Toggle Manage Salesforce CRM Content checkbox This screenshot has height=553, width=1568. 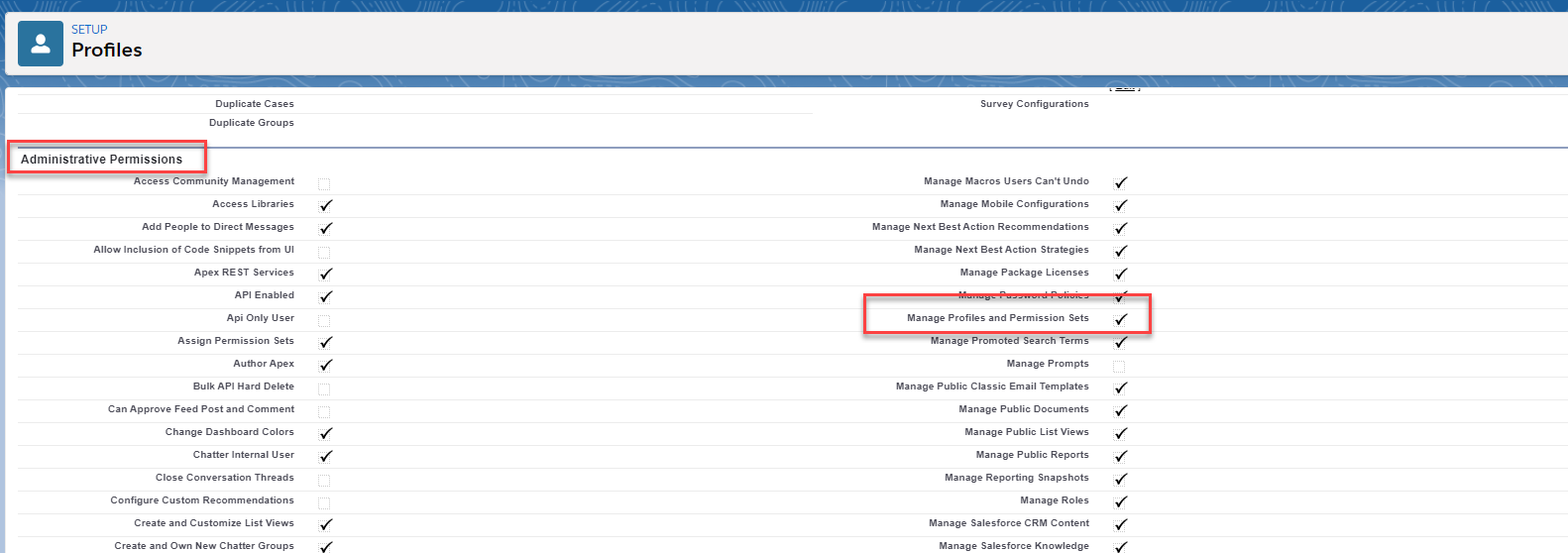coord(1120,524)
